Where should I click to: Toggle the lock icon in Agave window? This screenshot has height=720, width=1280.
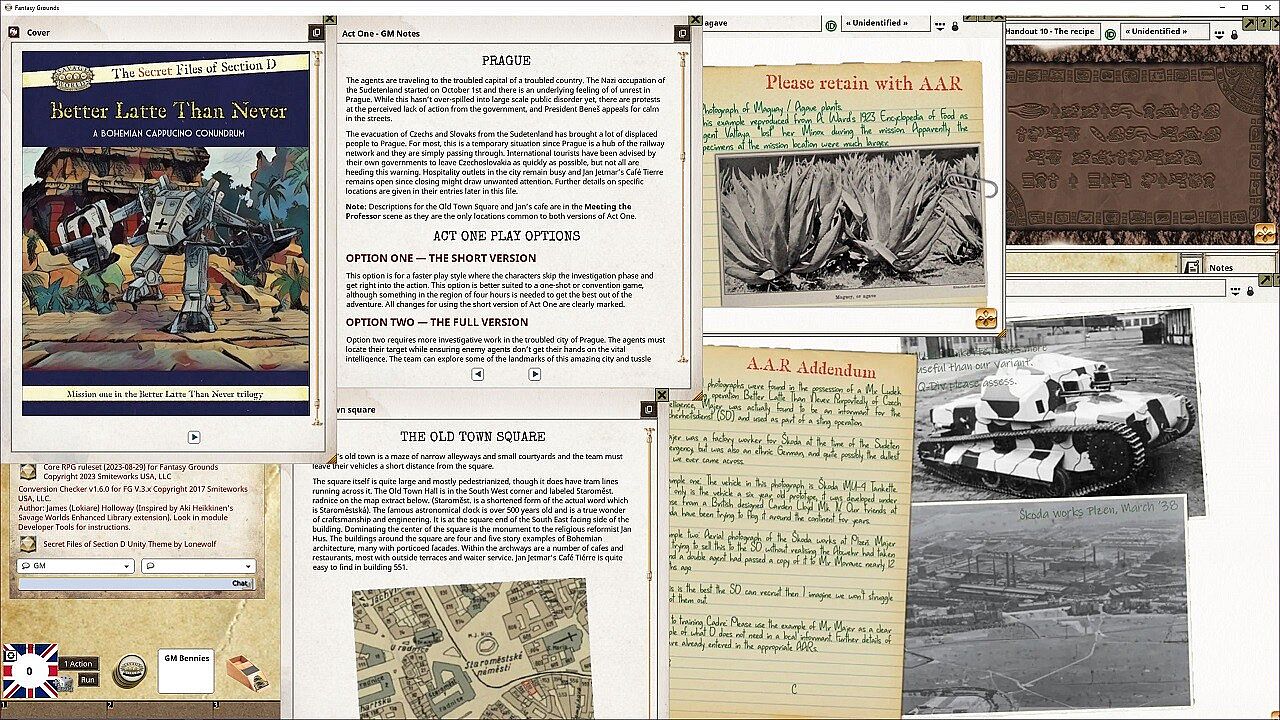click(x=955, y=25)
